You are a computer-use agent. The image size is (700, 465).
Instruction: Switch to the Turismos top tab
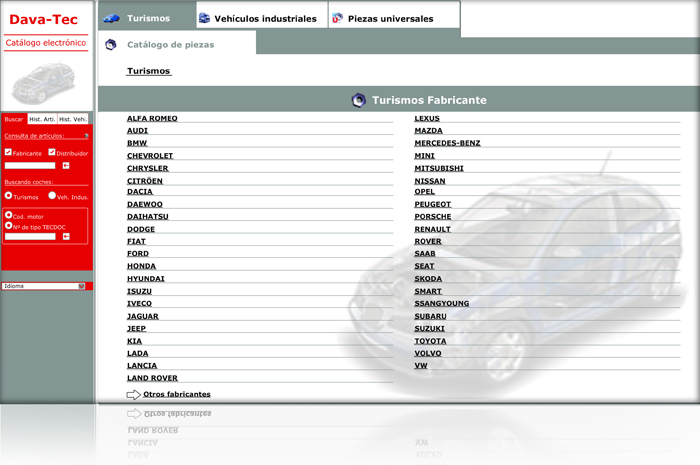[147, 18]
